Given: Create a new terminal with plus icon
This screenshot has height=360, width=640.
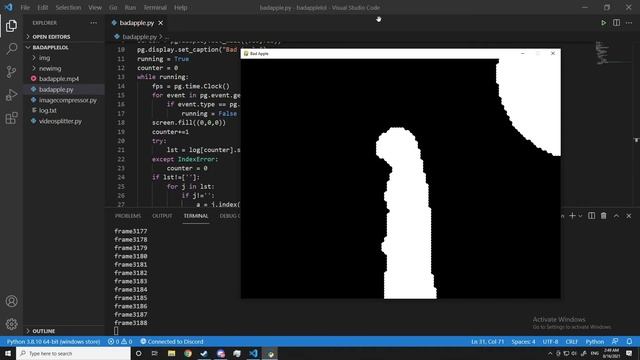Looking at the screenshot, I should coord(572,216).
